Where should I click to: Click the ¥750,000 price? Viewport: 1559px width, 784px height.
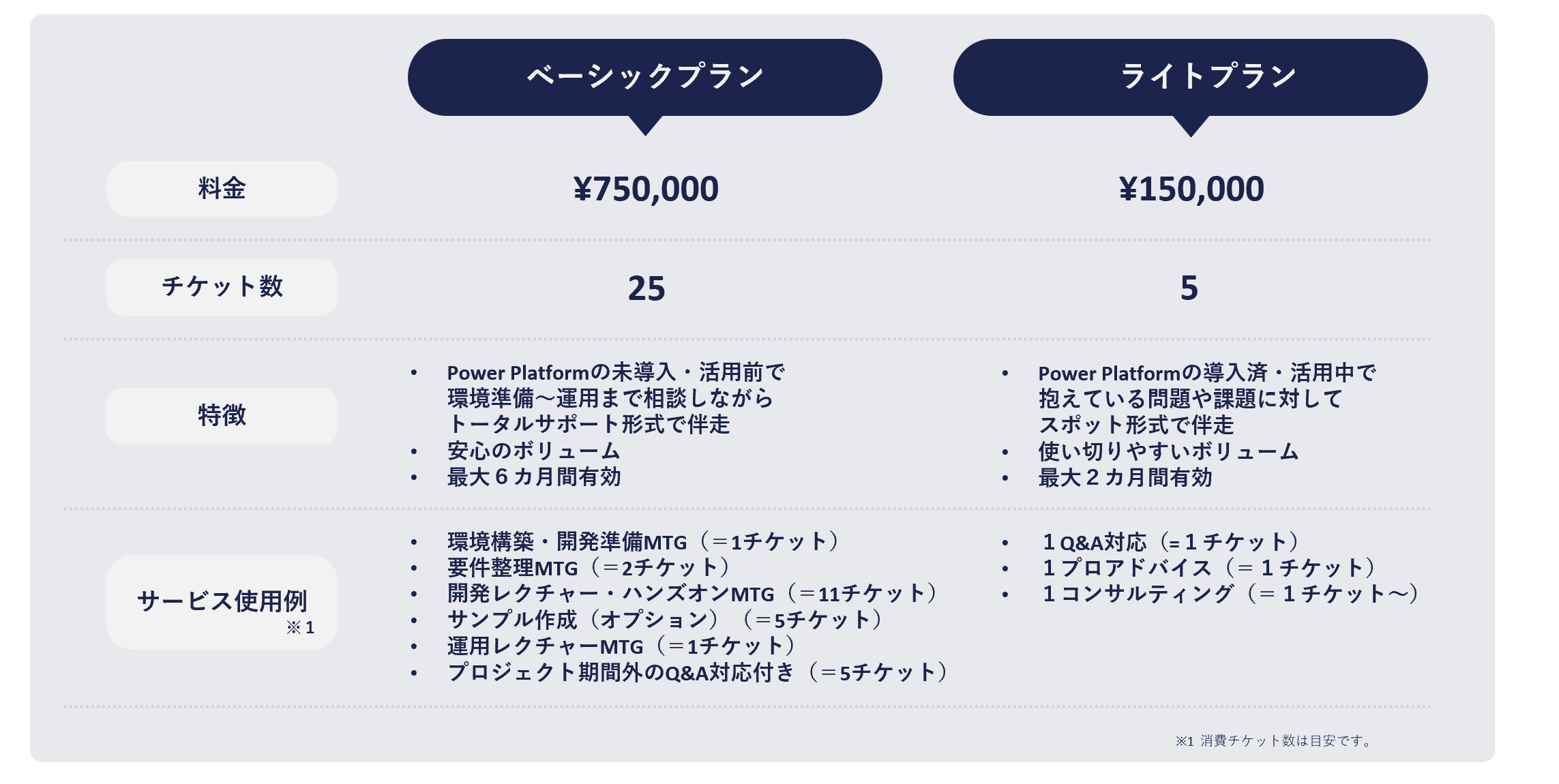click(x=646, y=189)
